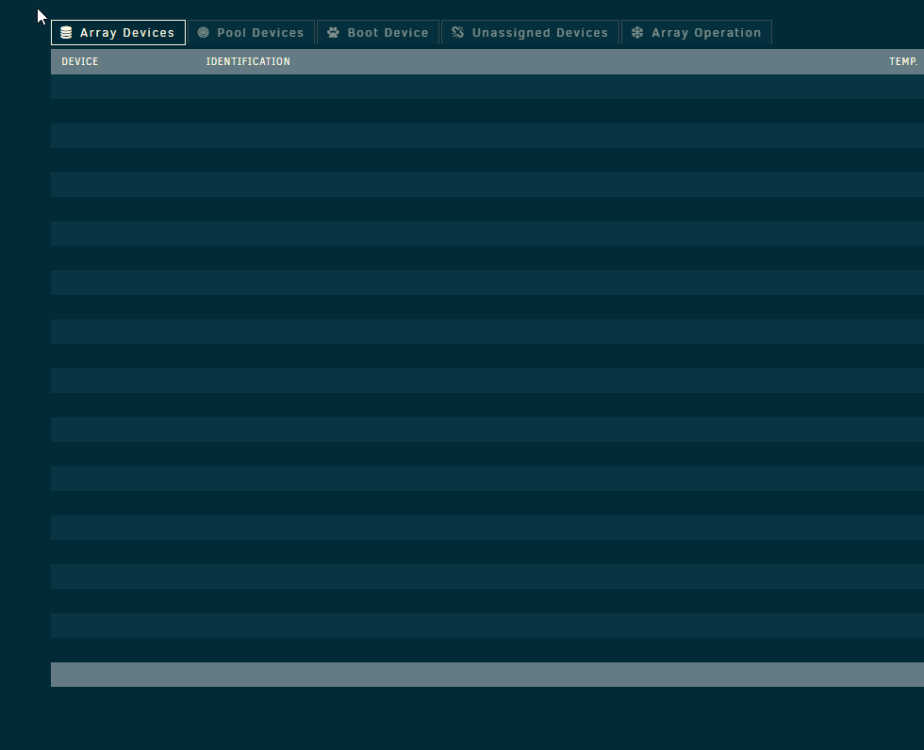Viewport: 924px width, 750px height.
Task: Click the IDENTIFICATION column header
Action: (x=248, y=61)
